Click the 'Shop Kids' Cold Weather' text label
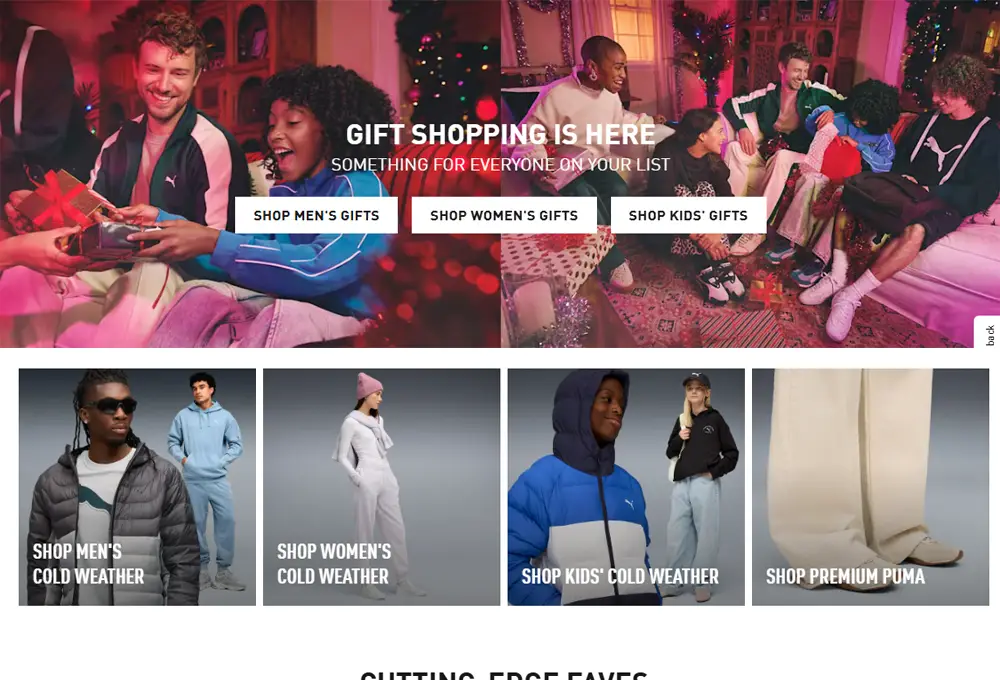Screen dimensions: 1000x680 click(x=620, y=577)
